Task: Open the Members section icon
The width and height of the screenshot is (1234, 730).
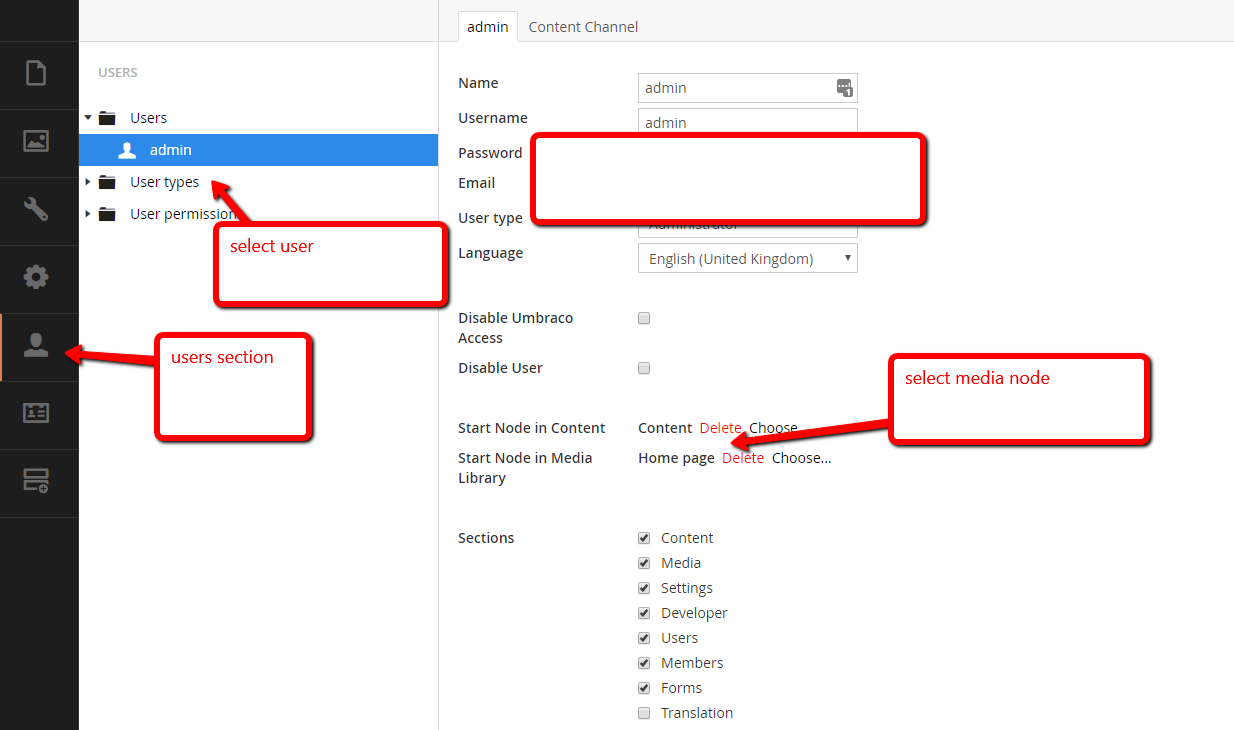Action: (36, 414)
